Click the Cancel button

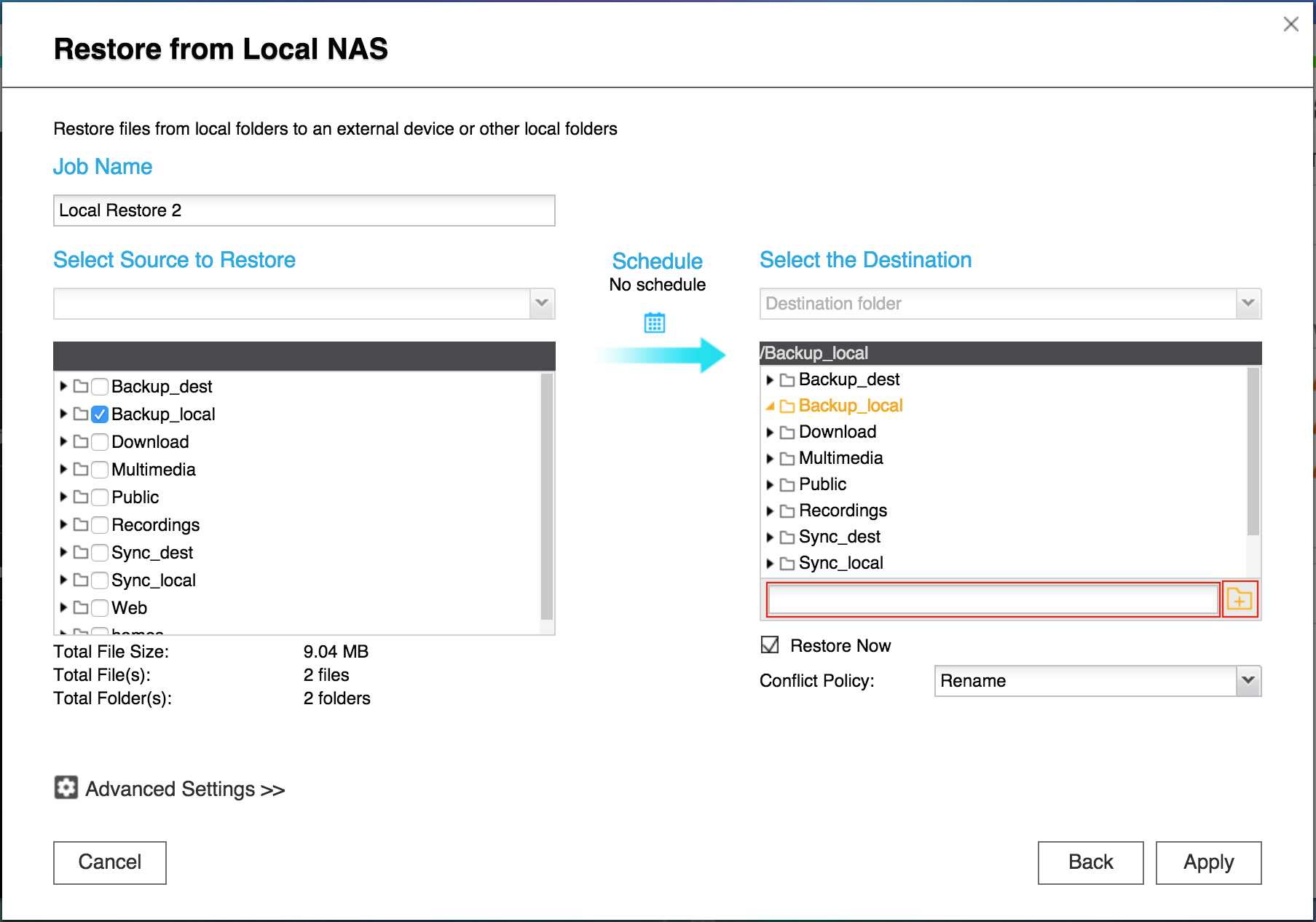pos(110,862)
